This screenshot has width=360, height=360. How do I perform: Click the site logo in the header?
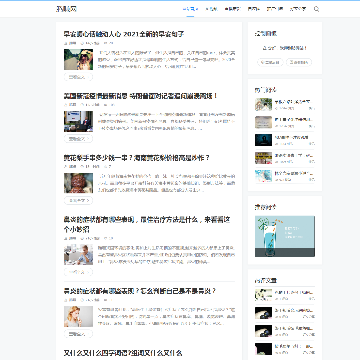tap(66, 9)
